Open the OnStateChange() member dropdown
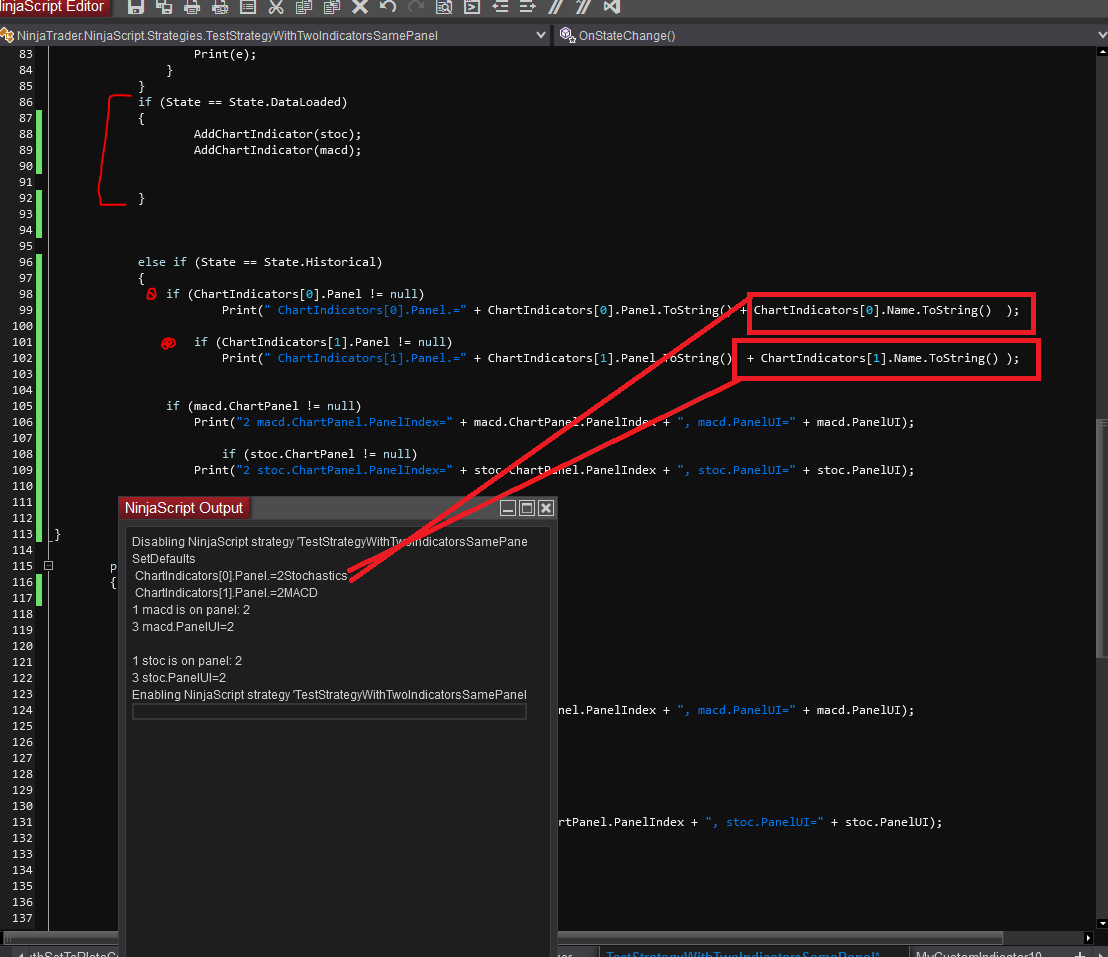The width and height of the screenshot is (1108, 957). point(1102,35)
